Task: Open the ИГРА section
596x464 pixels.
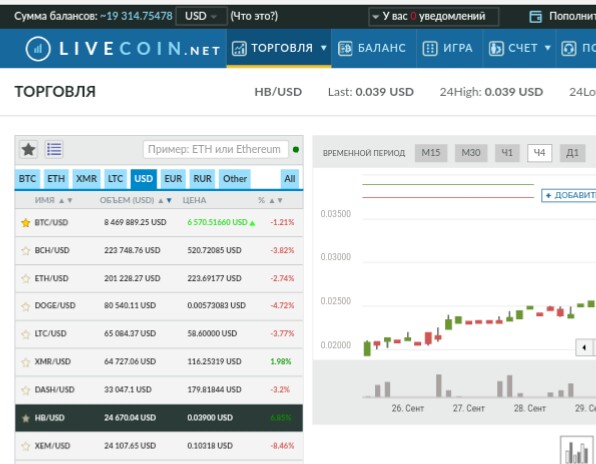Action: 448,48
